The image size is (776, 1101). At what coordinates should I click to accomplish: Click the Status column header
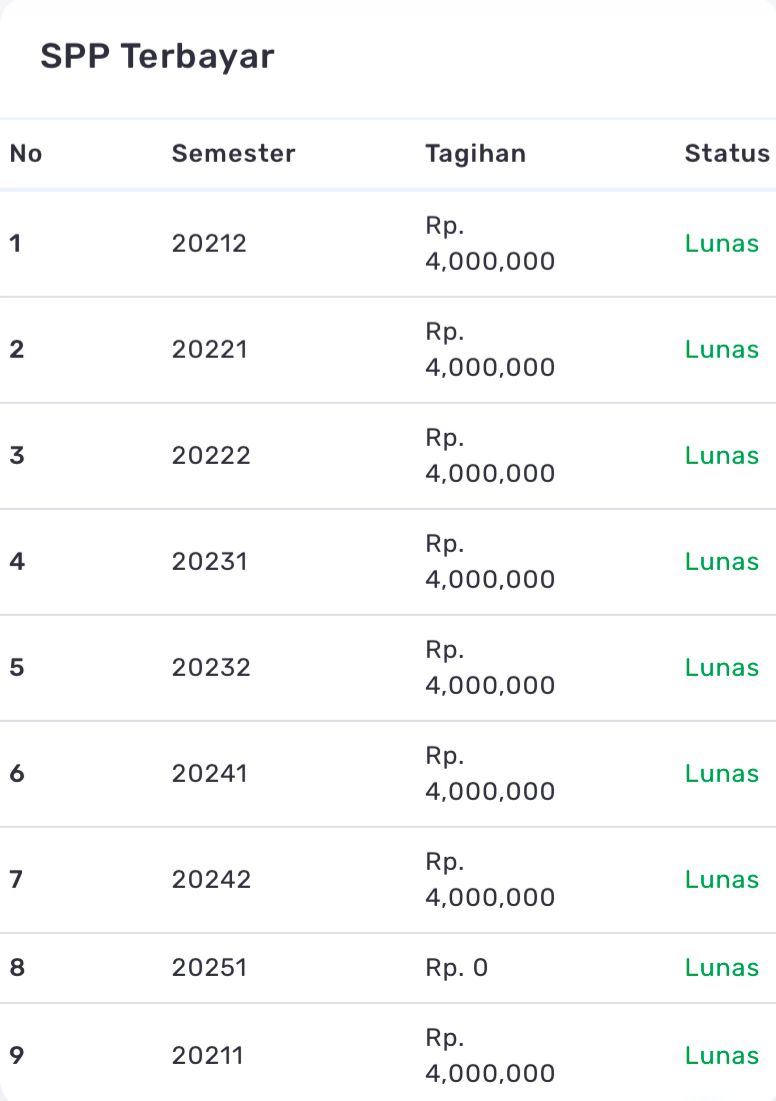coord(727,154)
